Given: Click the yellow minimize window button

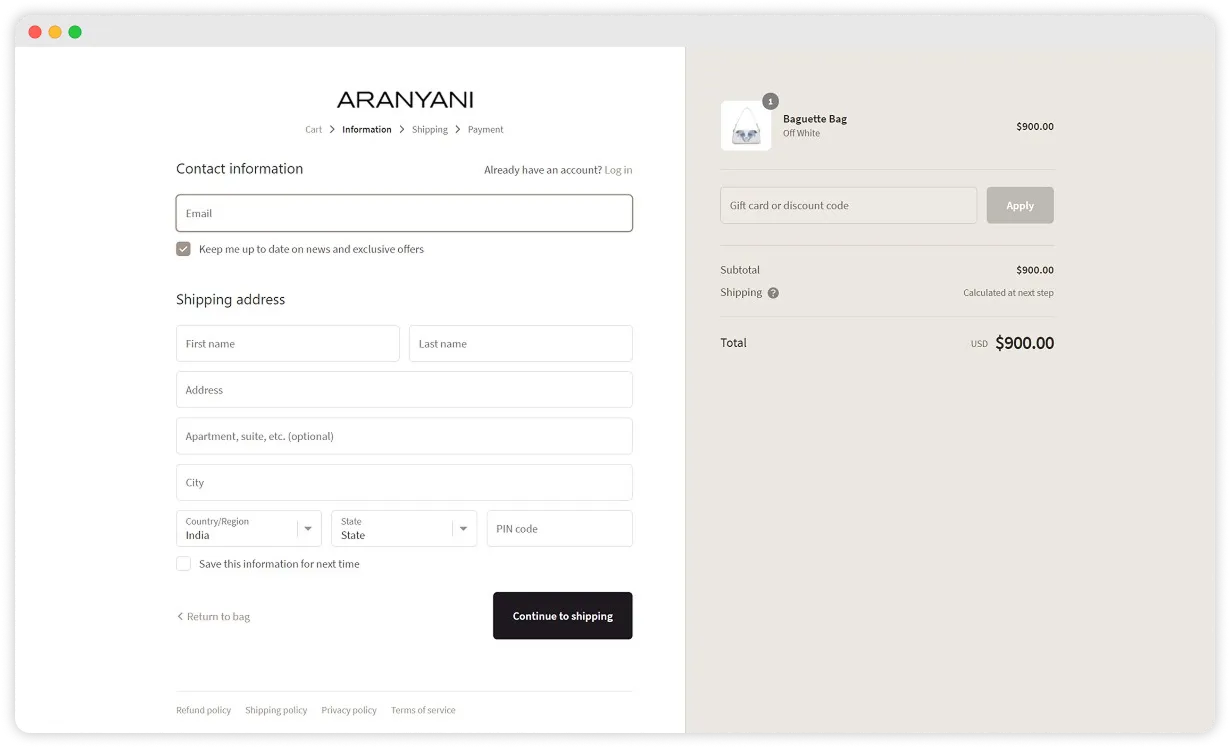Looking at the screenshot, I should pyautogui.click(x=55, y=32).
